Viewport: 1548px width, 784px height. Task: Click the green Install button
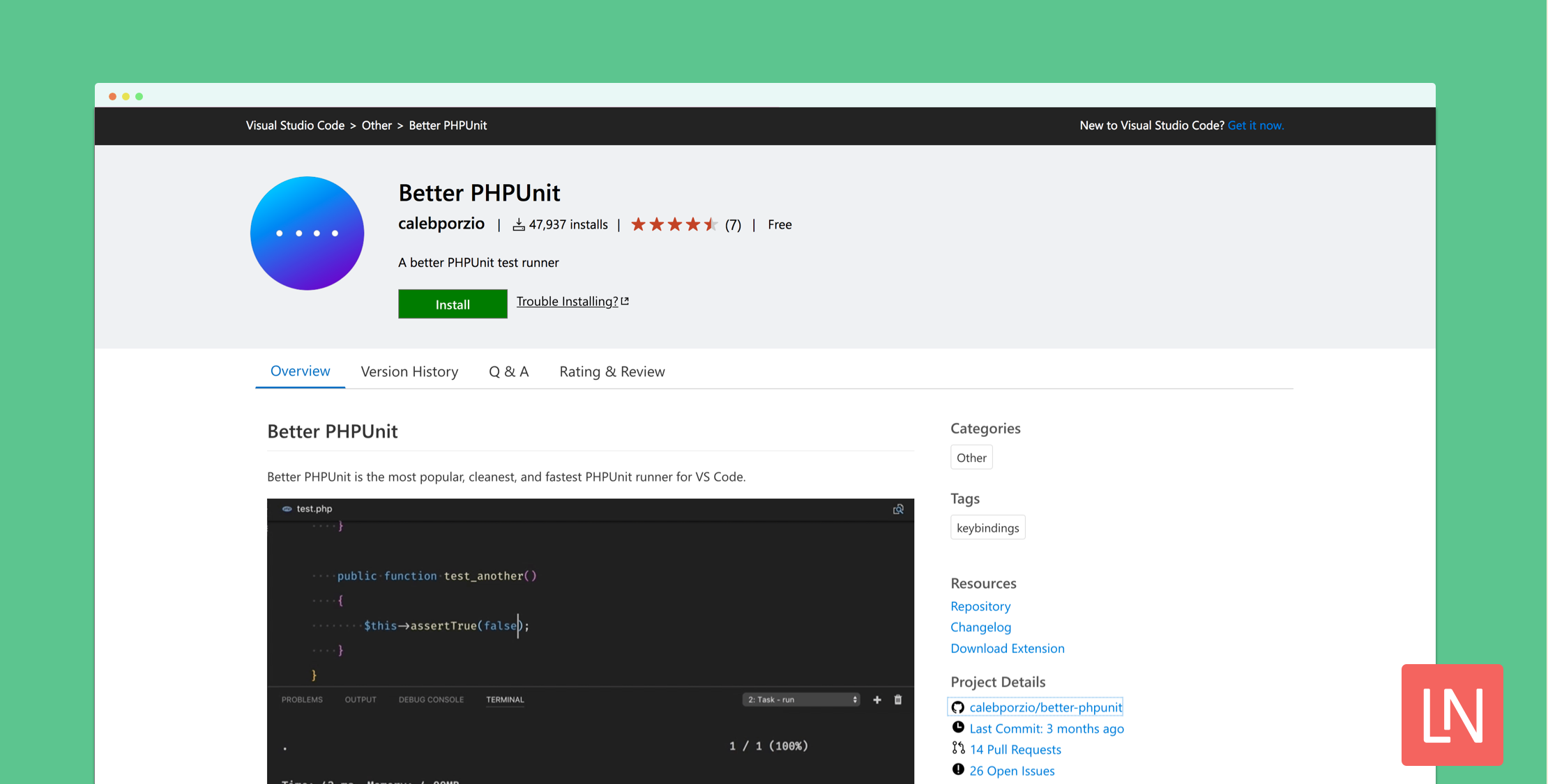pyautogui.click(x=453, y=304)
